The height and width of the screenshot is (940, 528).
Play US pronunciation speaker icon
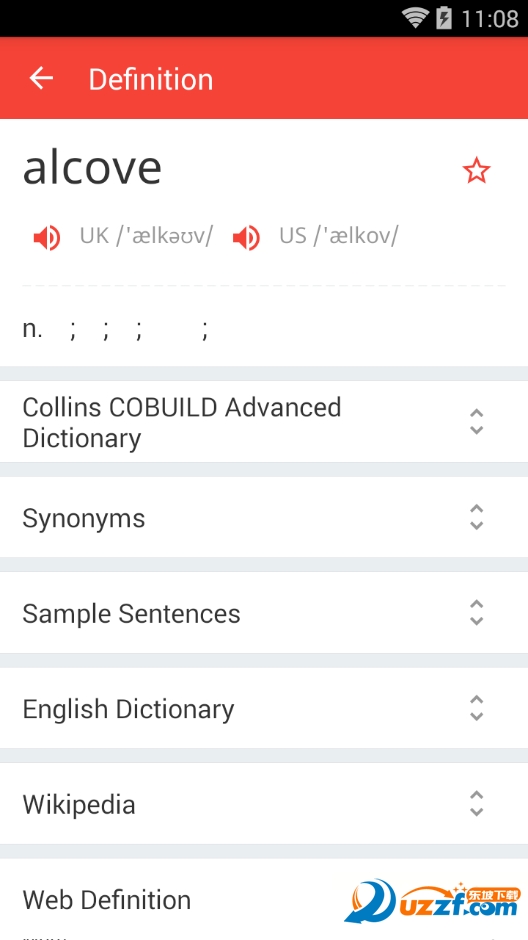(x=246, y=238)
